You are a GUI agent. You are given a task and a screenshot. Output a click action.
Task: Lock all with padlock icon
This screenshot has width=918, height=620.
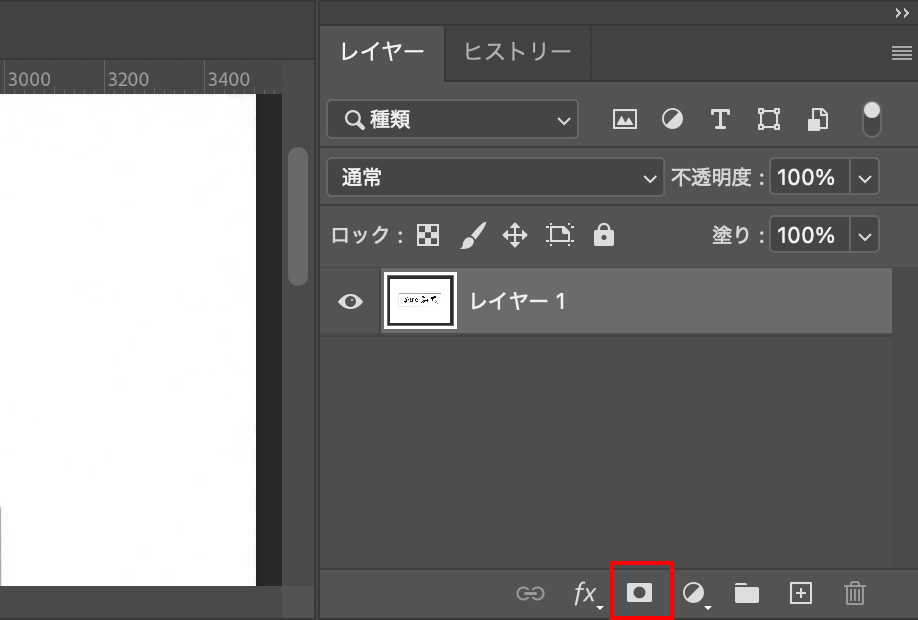(603, 236)
